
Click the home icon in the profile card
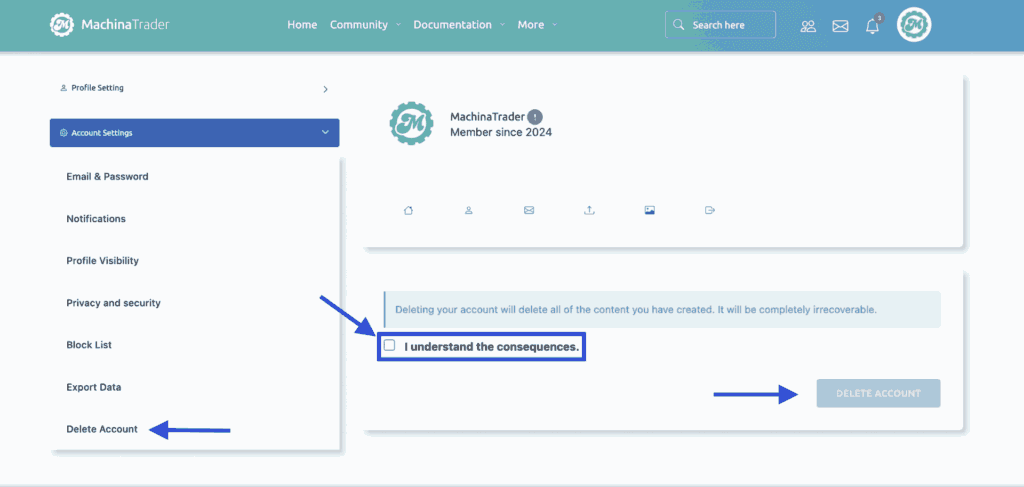point(409,210)
